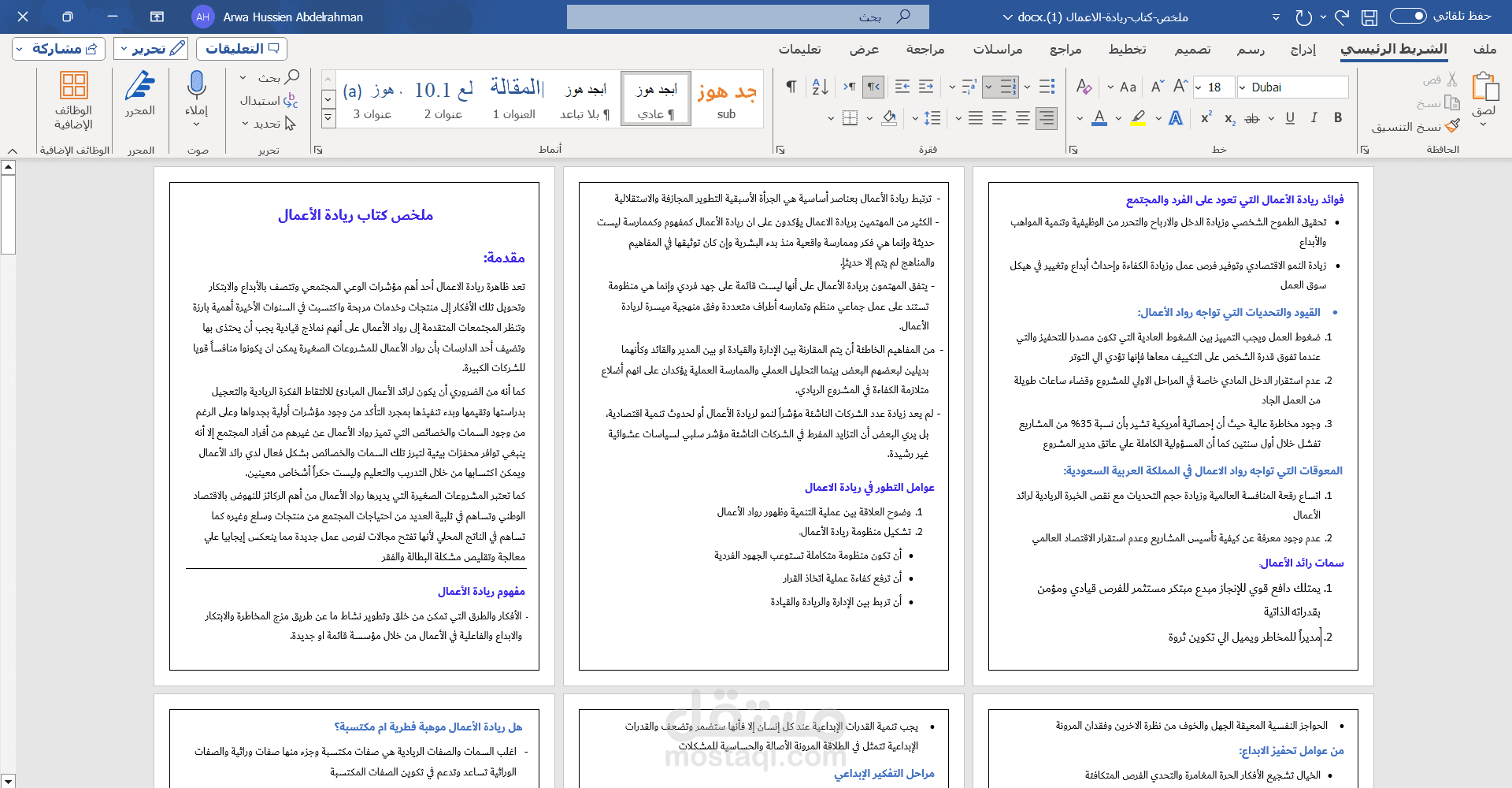Apply bullet list formatting
Viewport: 1512px width, 788px height.
(1047, 87)
